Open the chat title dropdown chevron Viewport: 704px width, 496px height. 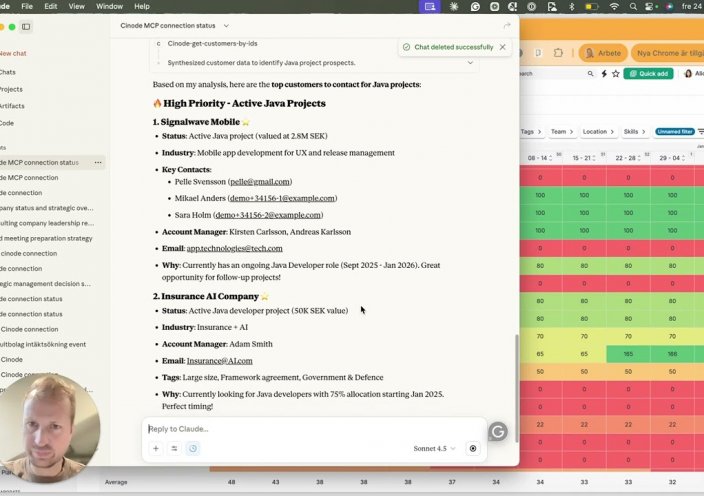(x=226, y=26)
